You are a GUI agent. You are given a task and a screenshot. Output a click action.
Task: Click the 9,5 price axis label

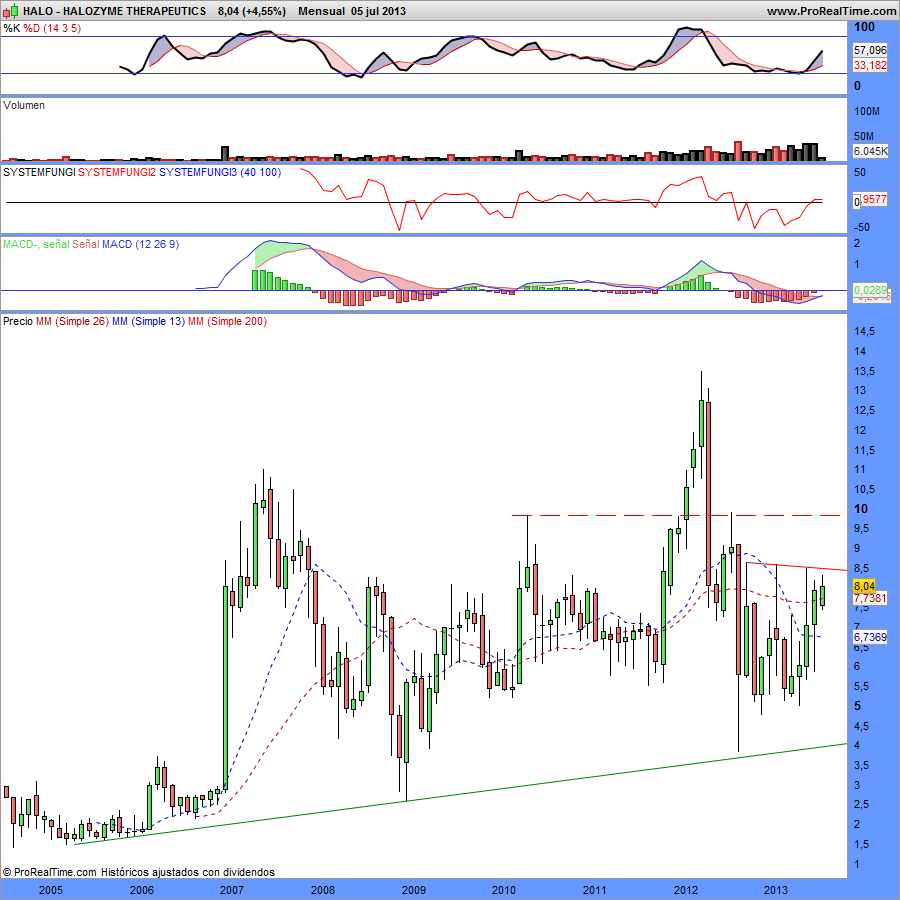862,529
